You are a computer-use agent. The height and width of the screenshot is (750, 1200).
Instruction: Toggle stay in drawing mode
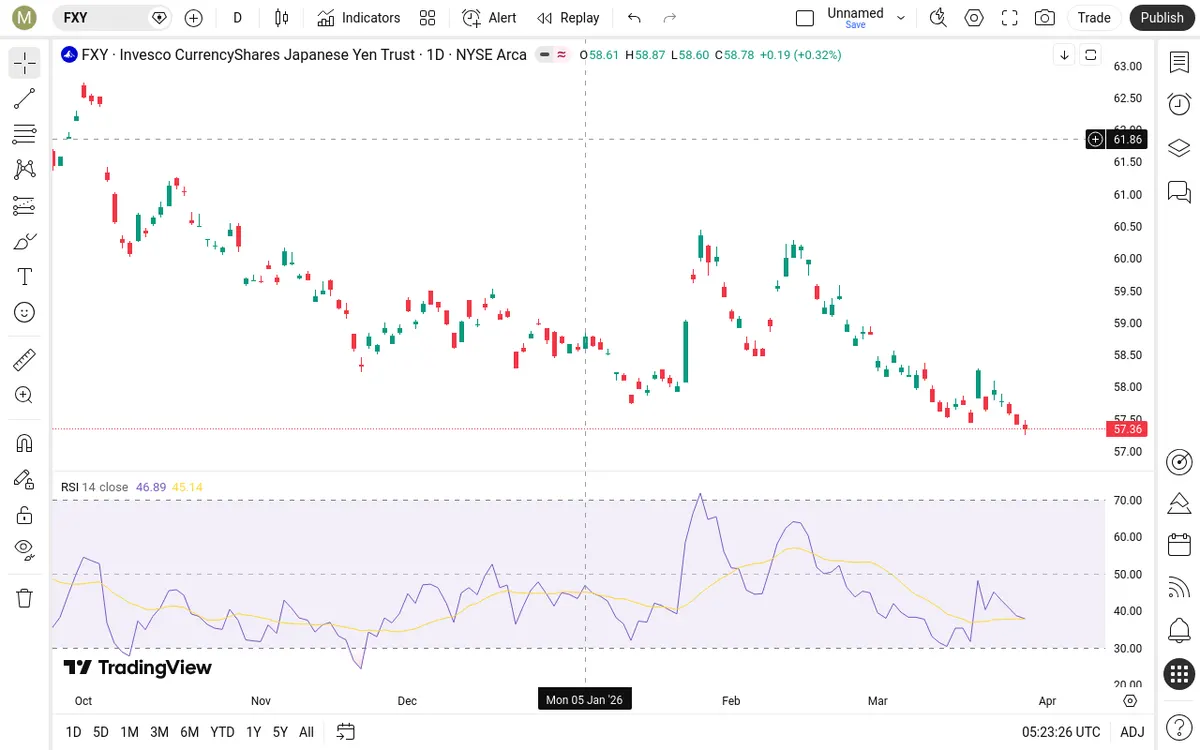click(x=25, y=479)
